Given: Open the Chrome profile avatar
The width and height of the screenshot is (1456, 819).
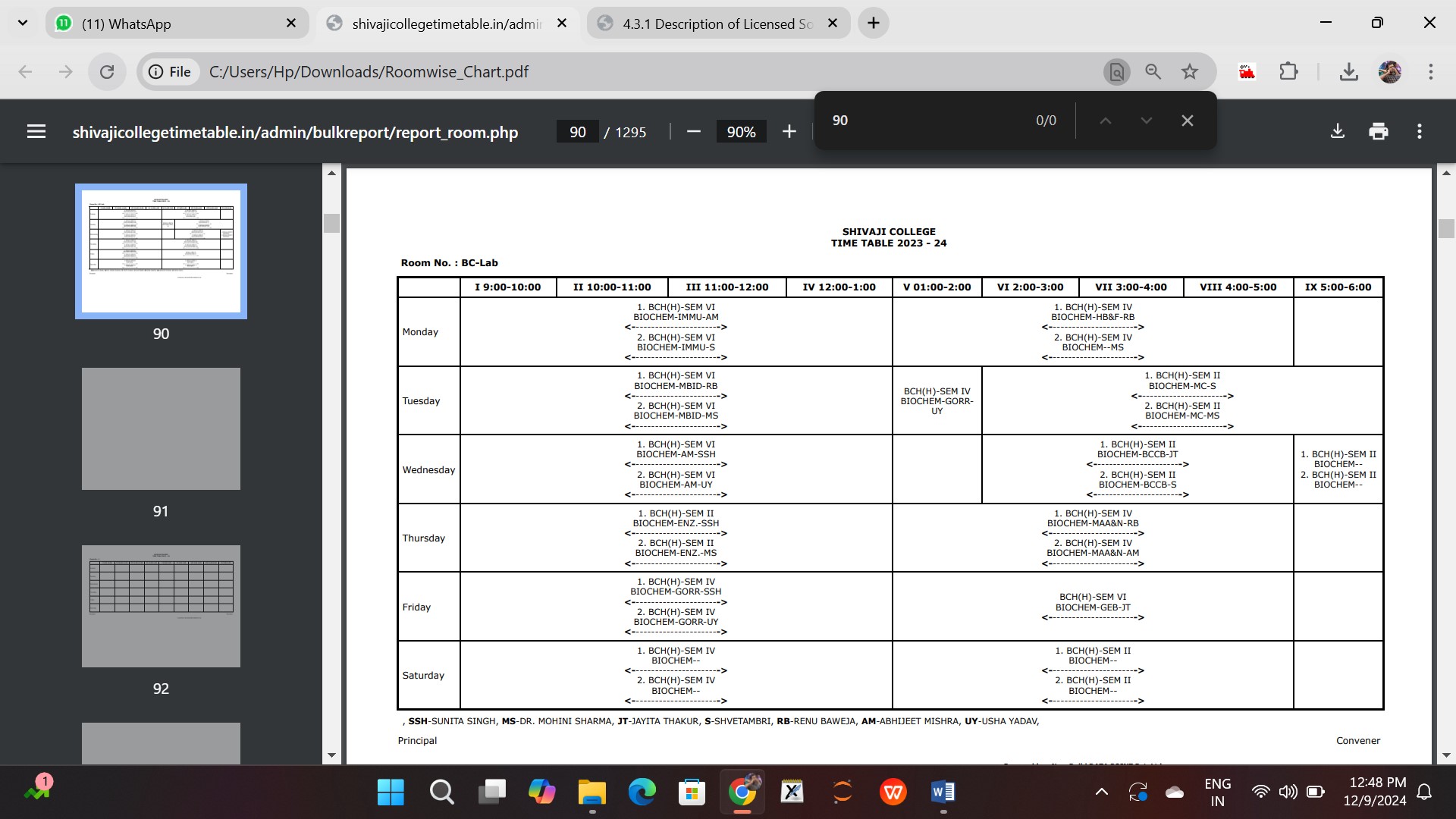Looking at the screenshot, I should [1389, 72].
